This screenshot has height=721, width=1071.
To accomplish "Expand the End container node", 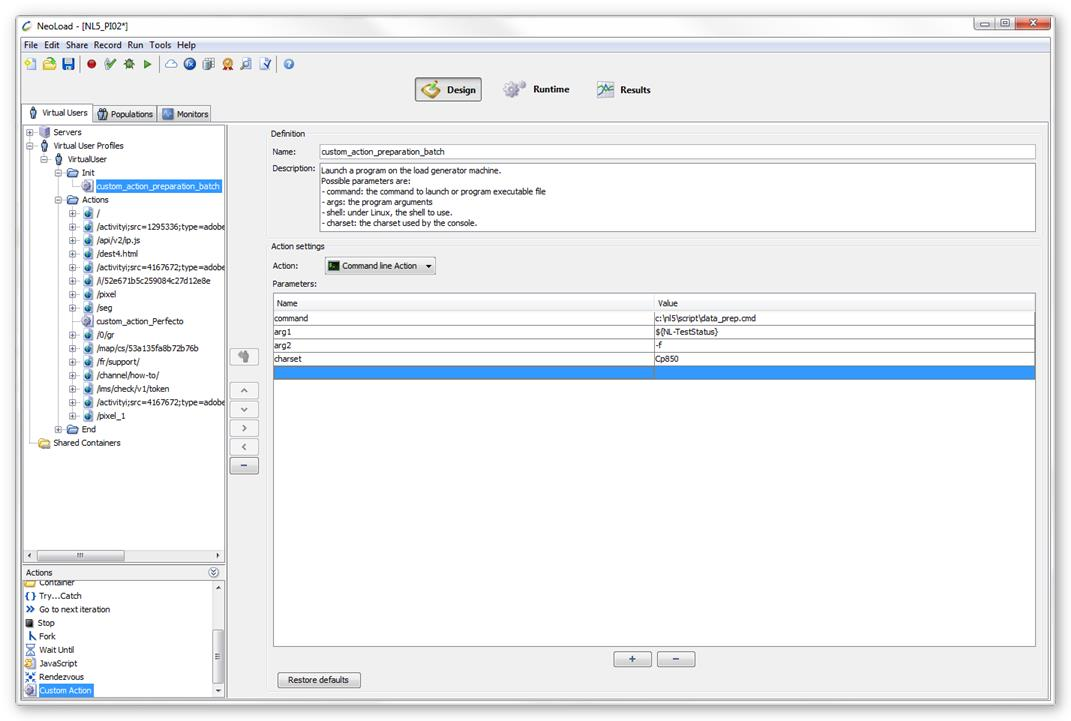I will pos(59,429).
